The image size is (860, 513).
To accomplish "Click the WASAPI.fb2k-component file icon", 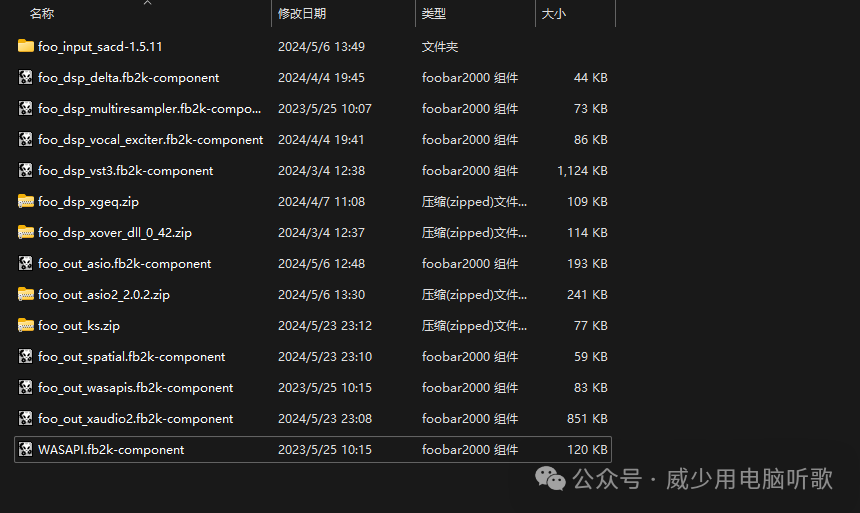I will [26, 449].
